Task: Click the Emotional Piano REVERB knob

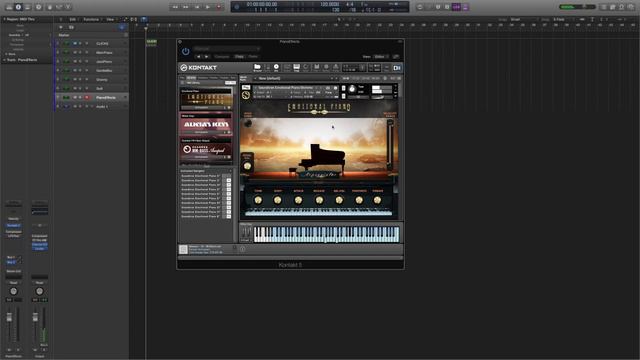Action: [378, 200]
